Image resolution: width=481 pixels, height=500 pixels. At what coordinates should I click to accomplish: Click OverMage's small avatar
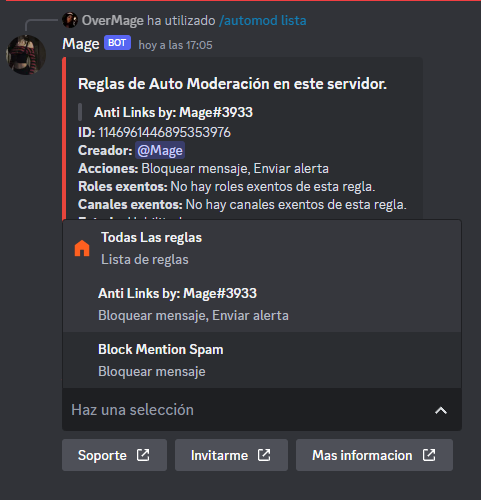[70, 20]
